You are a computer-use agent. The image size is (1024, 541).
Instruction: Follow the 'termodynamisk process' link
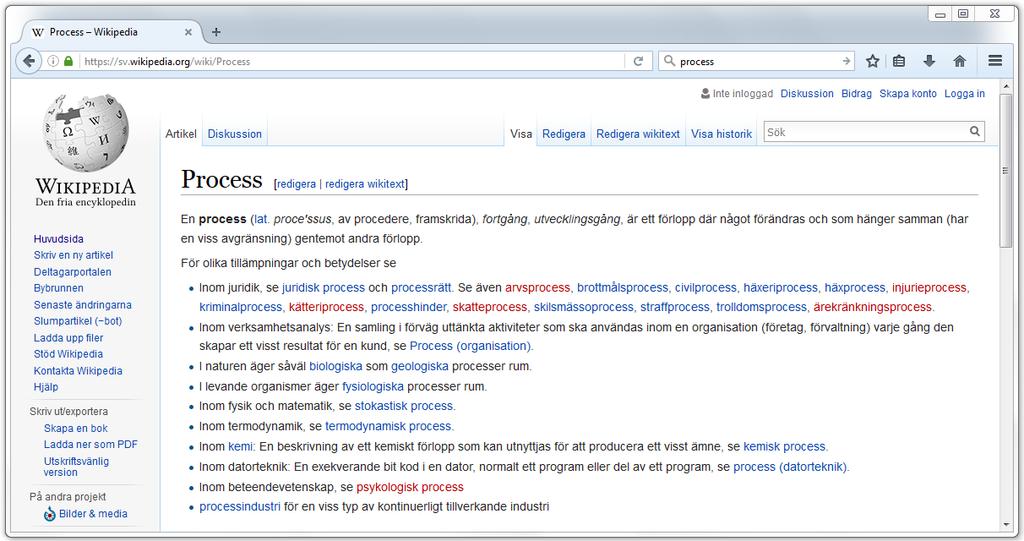[x=388, y=427]
